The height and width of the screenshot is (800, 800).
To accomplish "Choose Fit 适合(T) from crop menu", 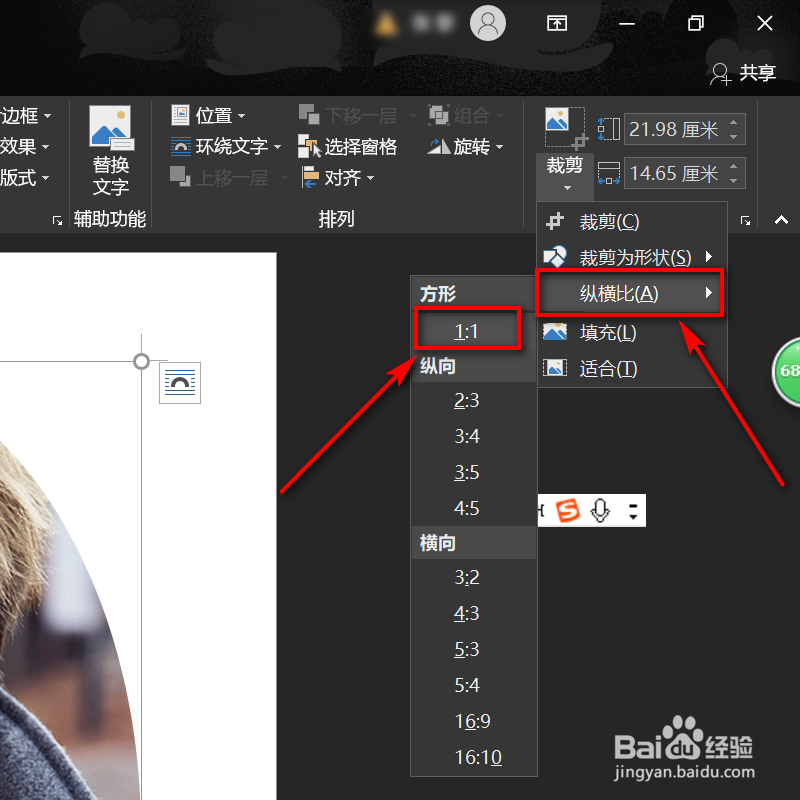I will pyautogui.click(x=632, y=368).
